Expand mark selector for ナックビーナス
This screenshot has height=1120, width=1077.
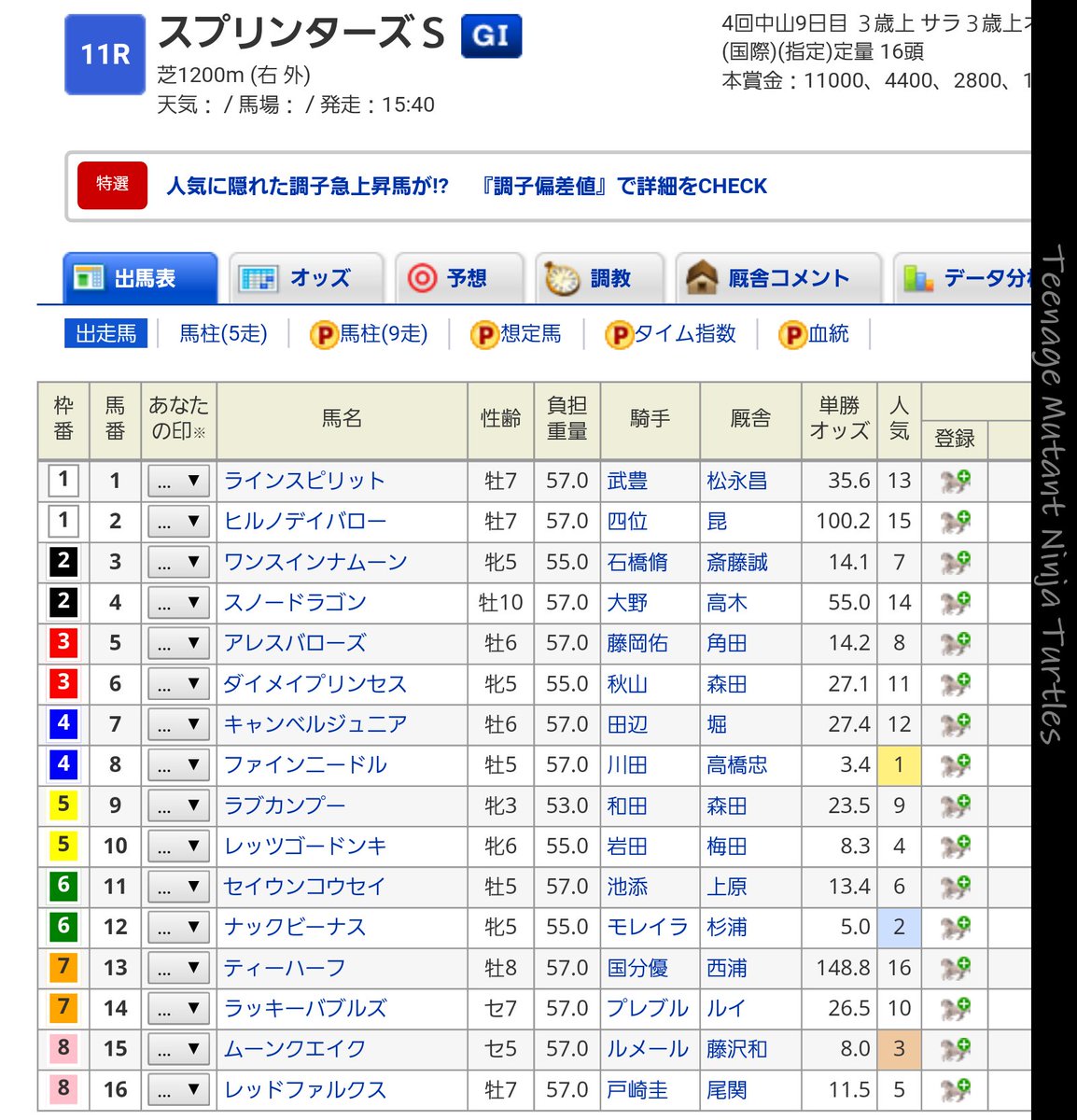tap(178, 928)
